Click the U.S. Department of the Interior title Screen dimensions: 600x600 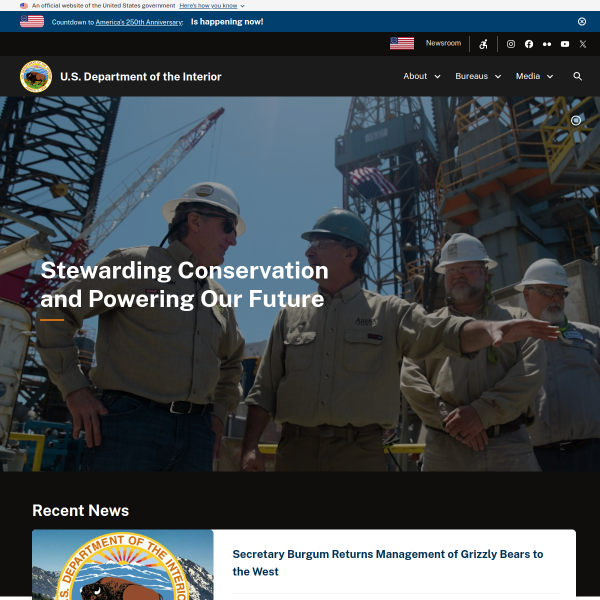click(140, 77)
